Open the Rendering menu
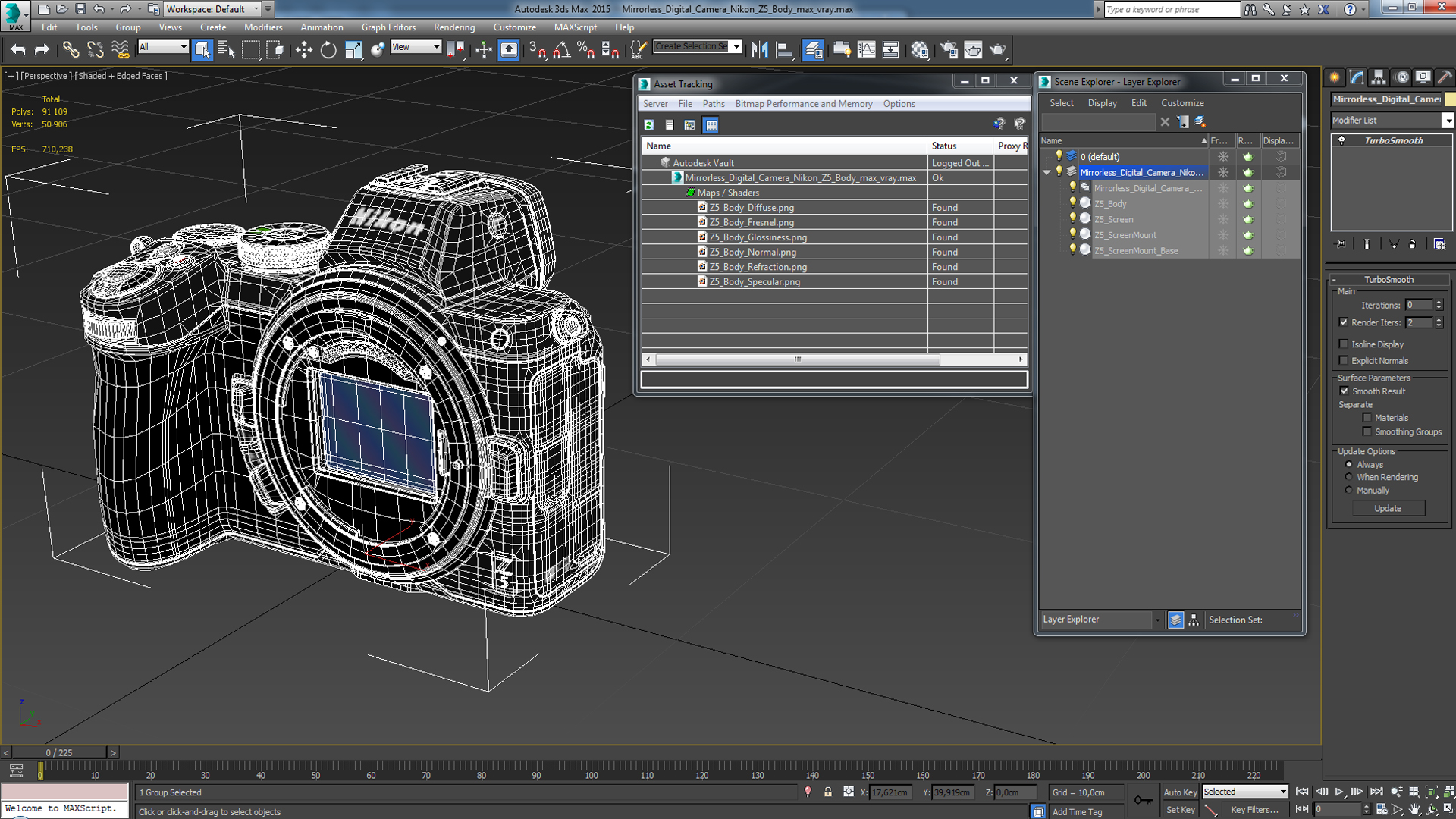This screenshot has width=1456, height=819. click(x=453, y=27)
